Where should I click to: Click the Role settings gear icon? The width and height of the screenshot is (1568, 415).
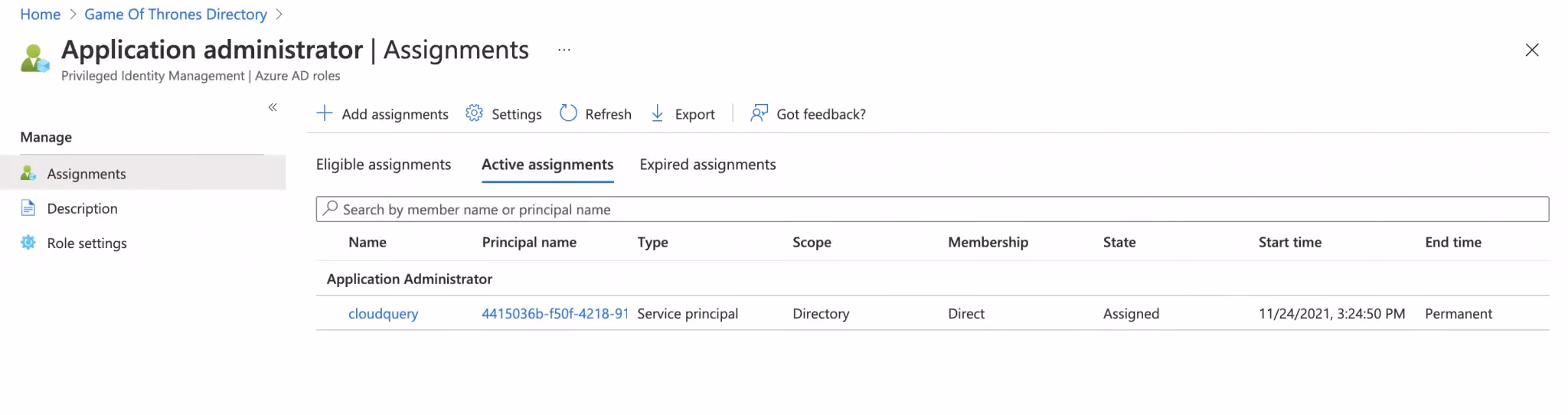click(28, 242)
